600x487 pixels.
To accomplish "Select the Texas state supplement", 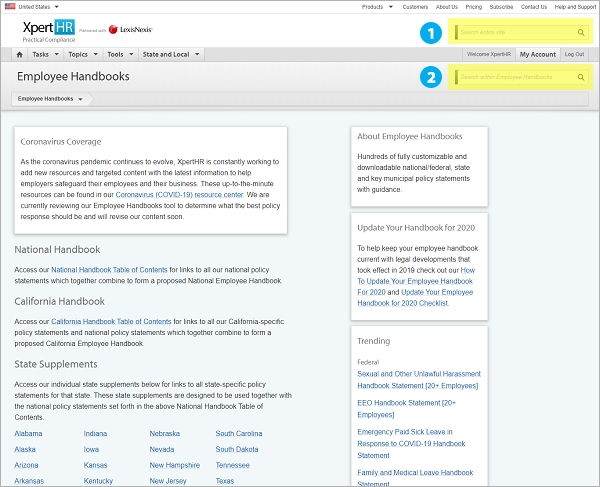I will point(225,481).
